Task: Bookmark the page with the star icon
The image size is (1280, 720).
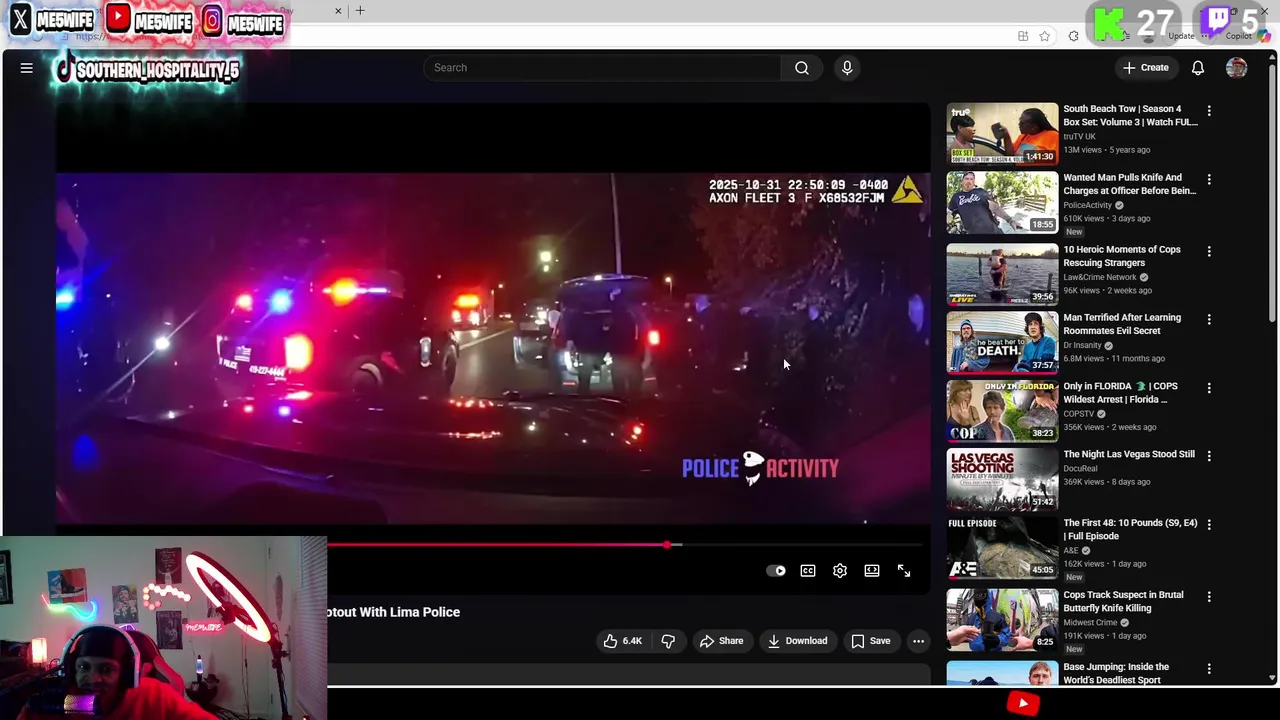Action: [x=1045, y=36]
